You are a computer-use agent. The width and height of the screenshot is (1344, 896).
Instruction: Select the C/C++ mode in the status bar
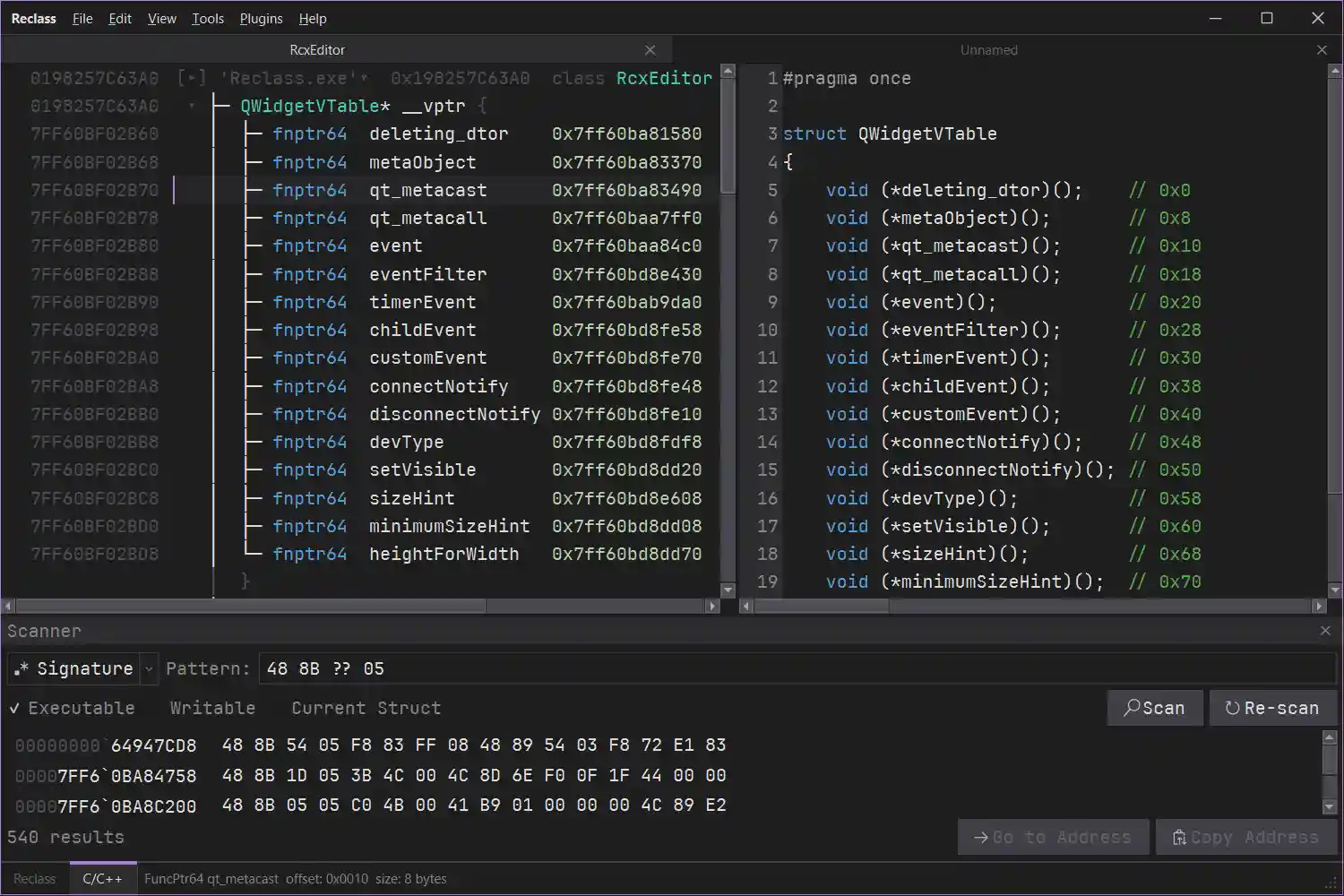(102, 878)
